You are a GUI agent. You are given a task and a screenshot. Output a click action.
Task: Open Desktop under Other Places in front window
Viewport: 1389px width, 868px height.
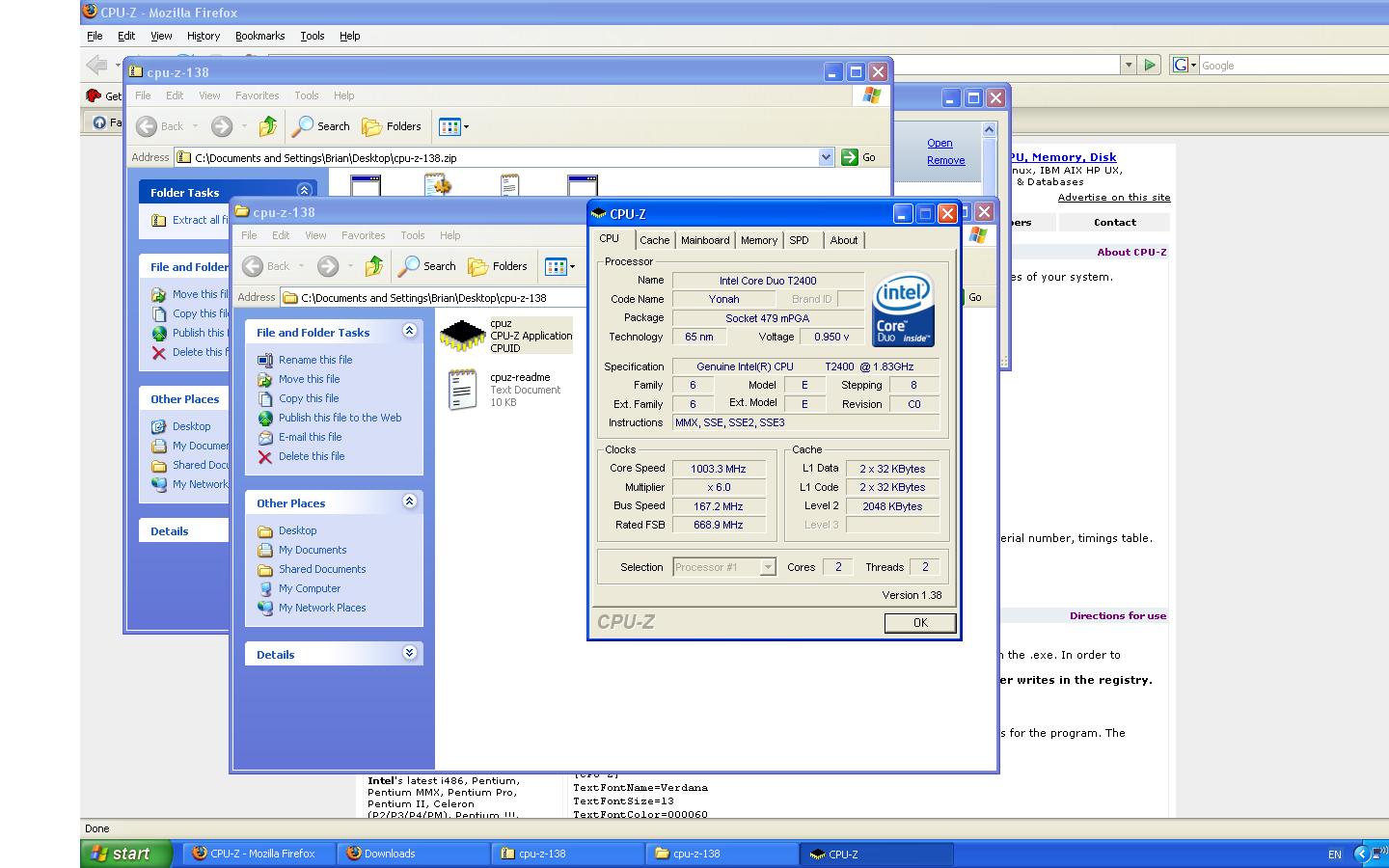pyautogui.click(x=297, y=530)
